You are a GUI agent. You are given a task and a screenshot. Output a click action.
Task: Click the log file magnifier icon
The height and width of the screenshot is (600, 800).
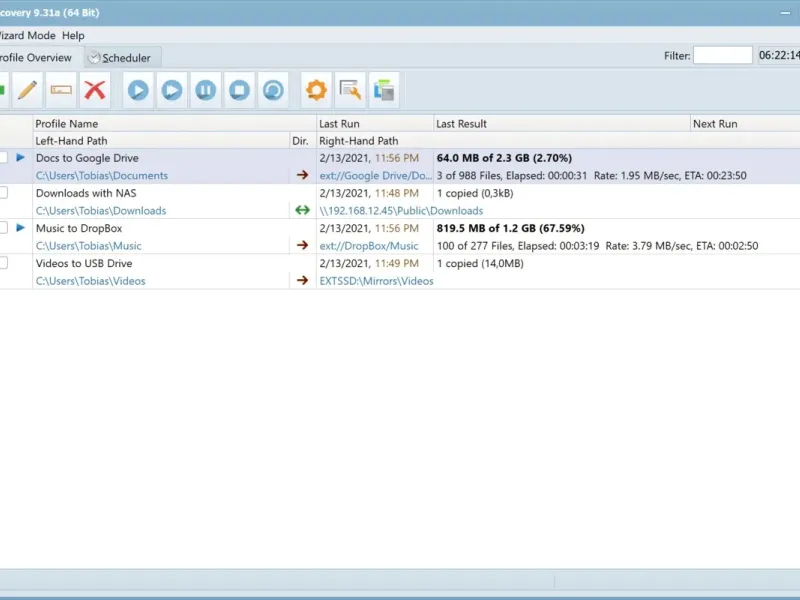pyautogui.click(x=350, y=91)
